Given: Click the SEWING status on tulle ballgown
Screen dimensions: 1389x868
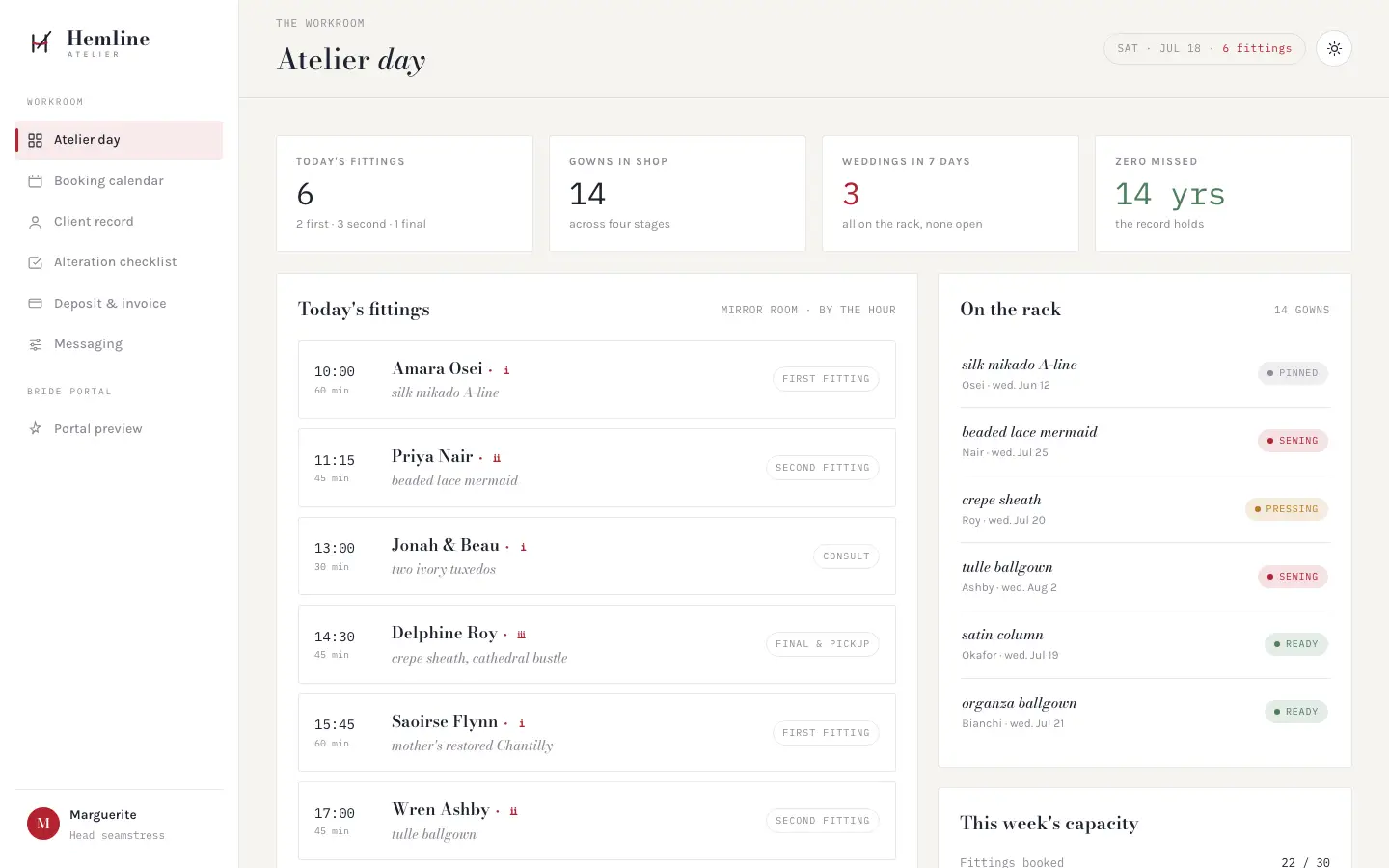Looking at the screenshot, I should pos(1293,577).
